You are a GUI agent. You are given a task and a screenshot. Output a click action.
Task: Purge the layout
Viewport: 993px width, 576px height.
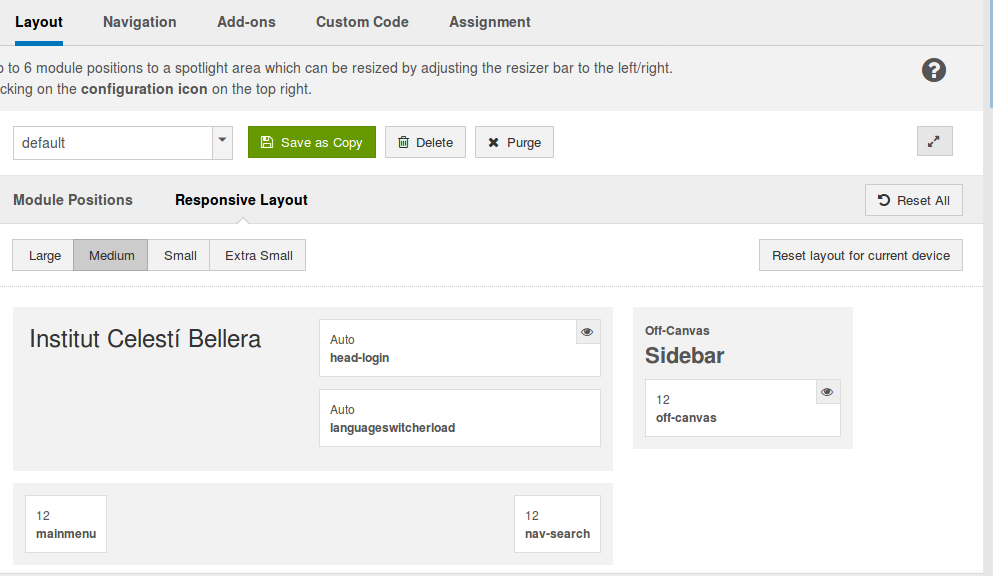pyautogui.click(x=514, y=142)
